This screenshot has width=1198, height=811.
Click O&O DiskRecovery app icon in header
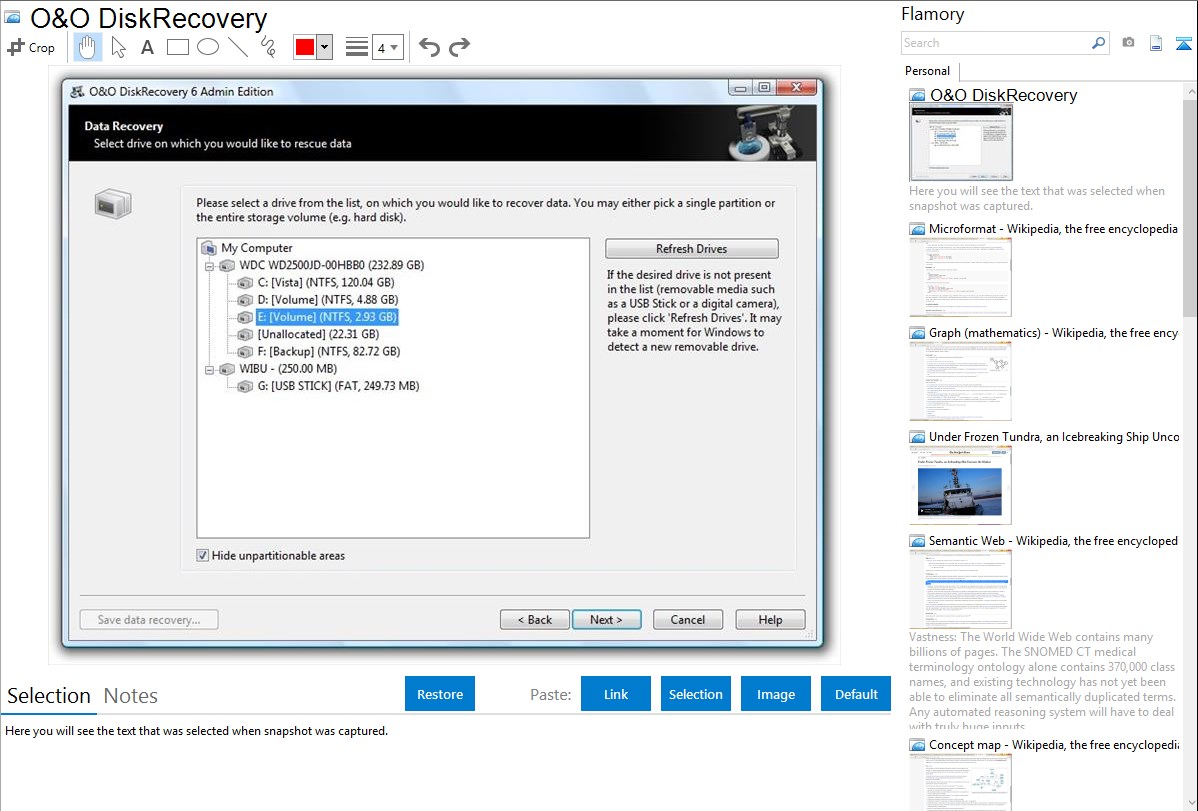[12, 17]
